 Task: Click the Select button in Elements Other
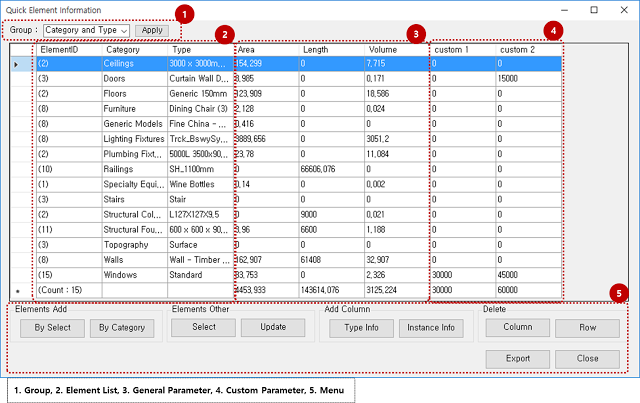pyautogui.click(x=204, y=327)
